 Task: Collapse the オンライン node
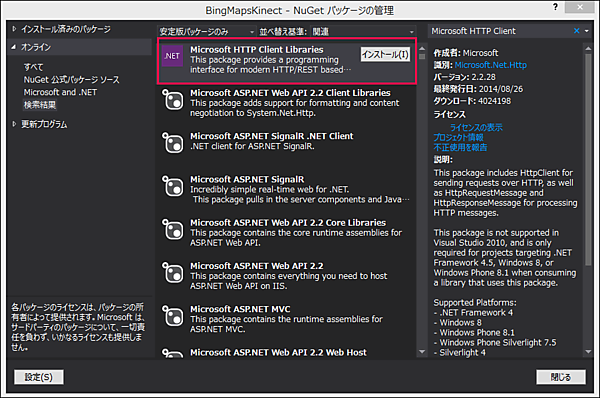tap(14, 47)
